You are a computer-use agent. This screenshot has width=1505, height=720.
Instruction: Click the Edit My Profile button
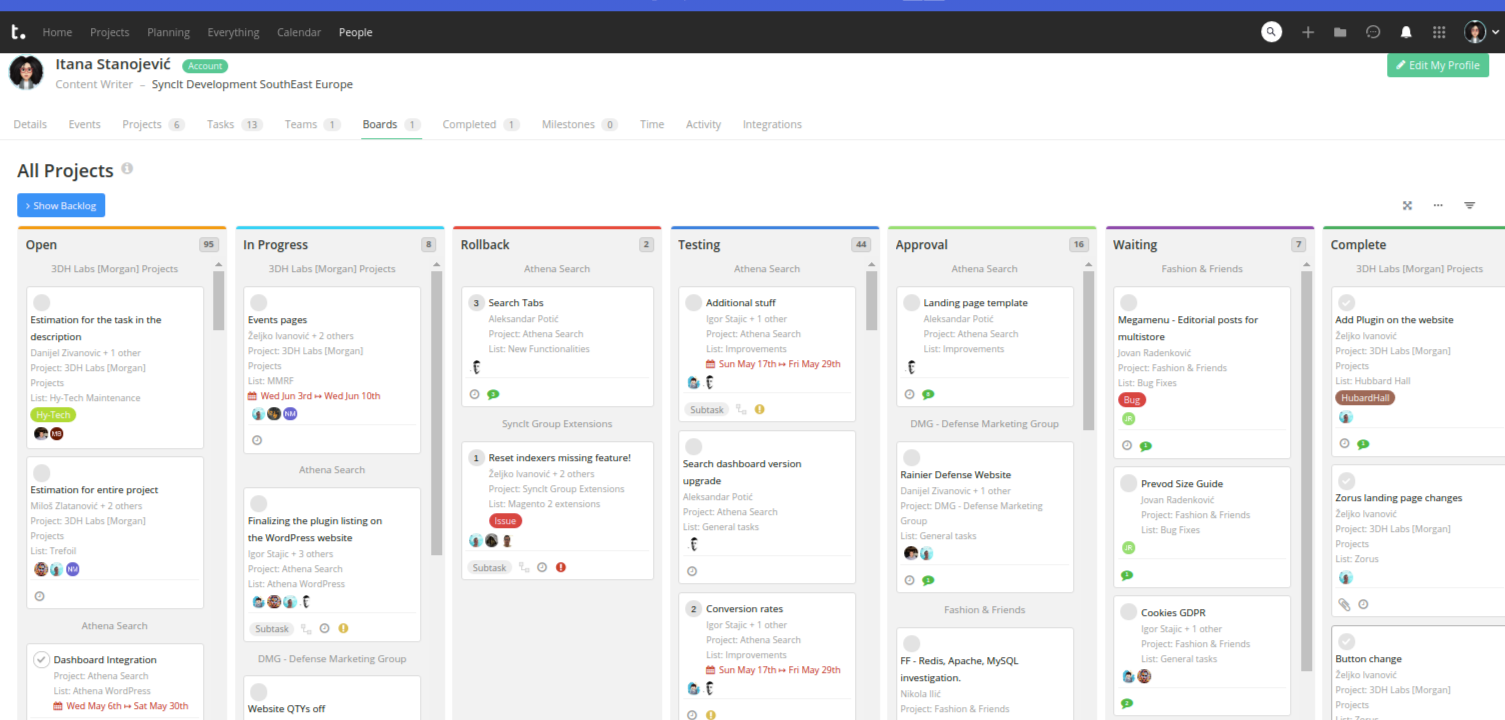[x=1438, y=64]
